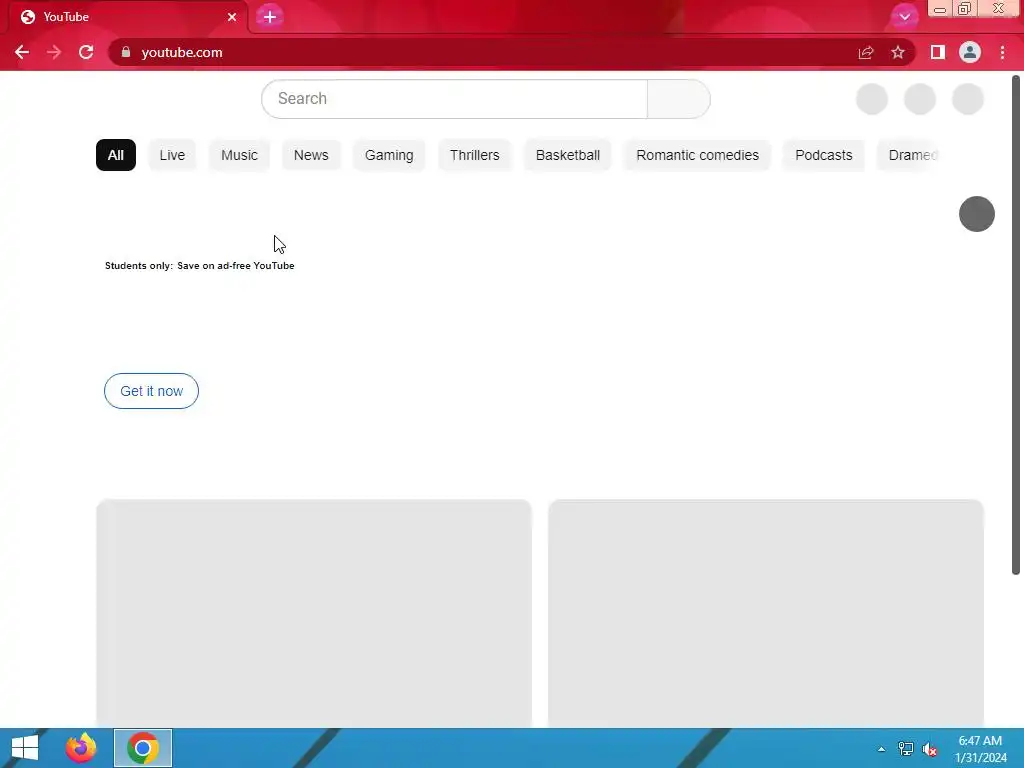Image resolution: width=1024 pixels, height=768 pixels.
Task: Expand the tab search dropdown arrow
Action: [x=904, y=17]
